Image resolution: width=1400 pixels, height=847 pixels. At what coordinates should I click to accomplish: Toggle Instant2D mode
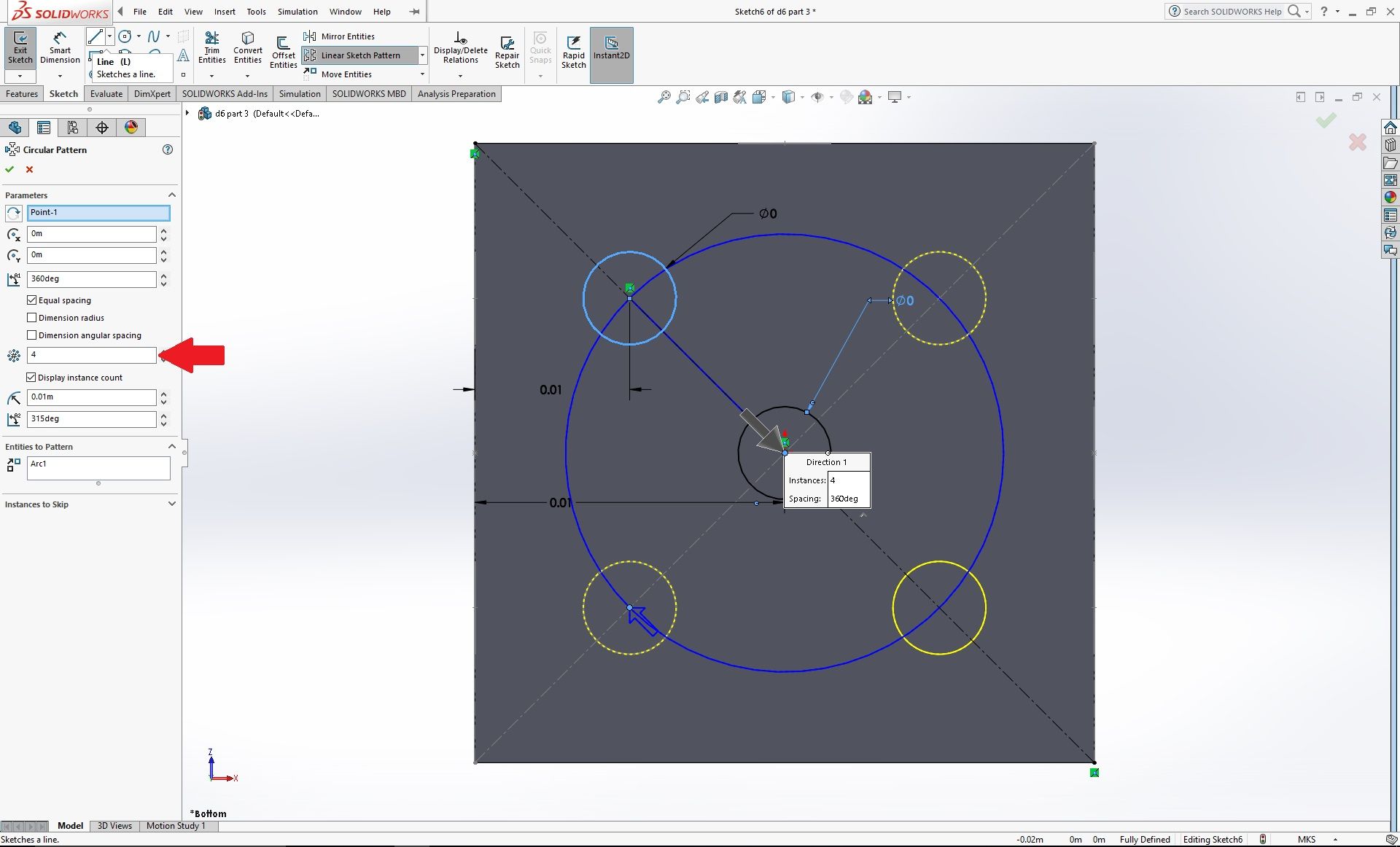611,47
